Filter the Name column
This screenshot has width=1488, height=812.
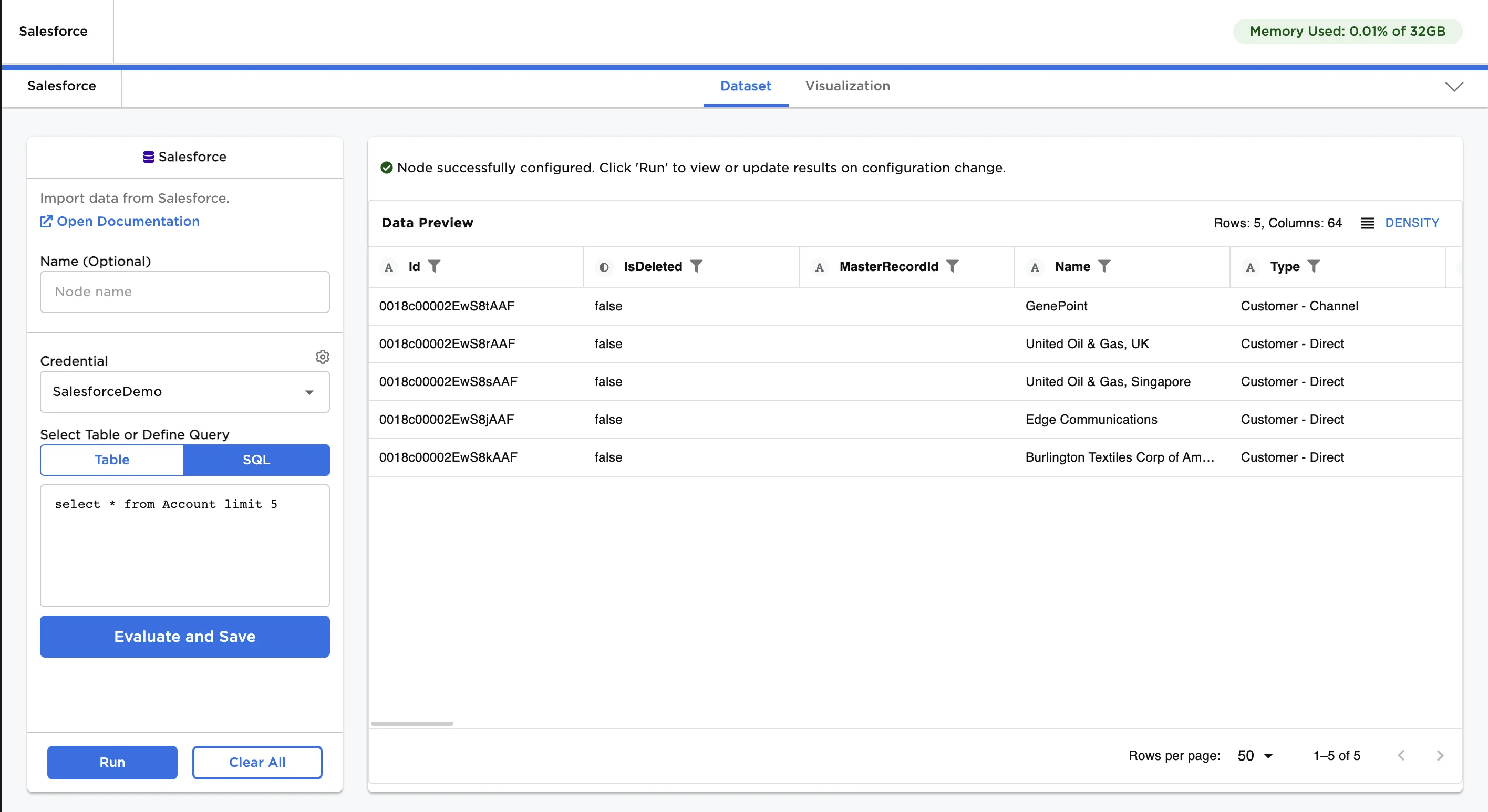pos(1105,266)
